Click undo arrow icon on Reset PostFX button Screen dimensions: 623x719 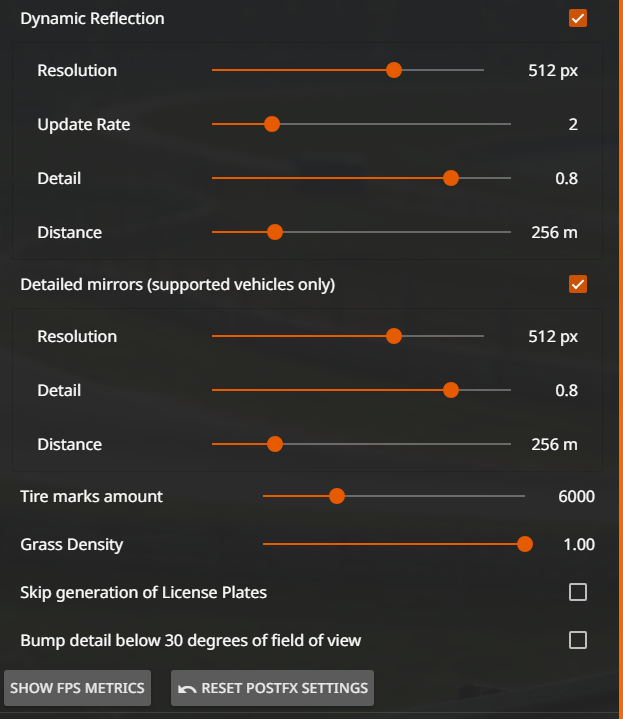pos(187,688)
